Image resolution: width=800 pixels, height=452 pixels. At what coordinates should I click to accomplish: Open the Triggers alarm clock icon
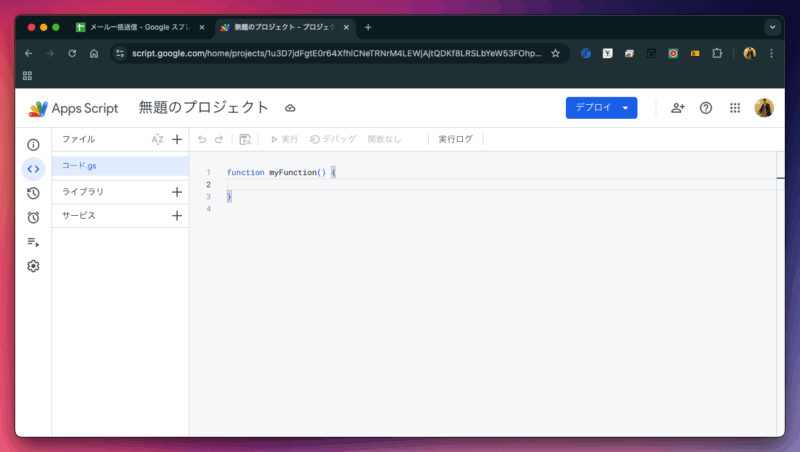tap(33, 217)
